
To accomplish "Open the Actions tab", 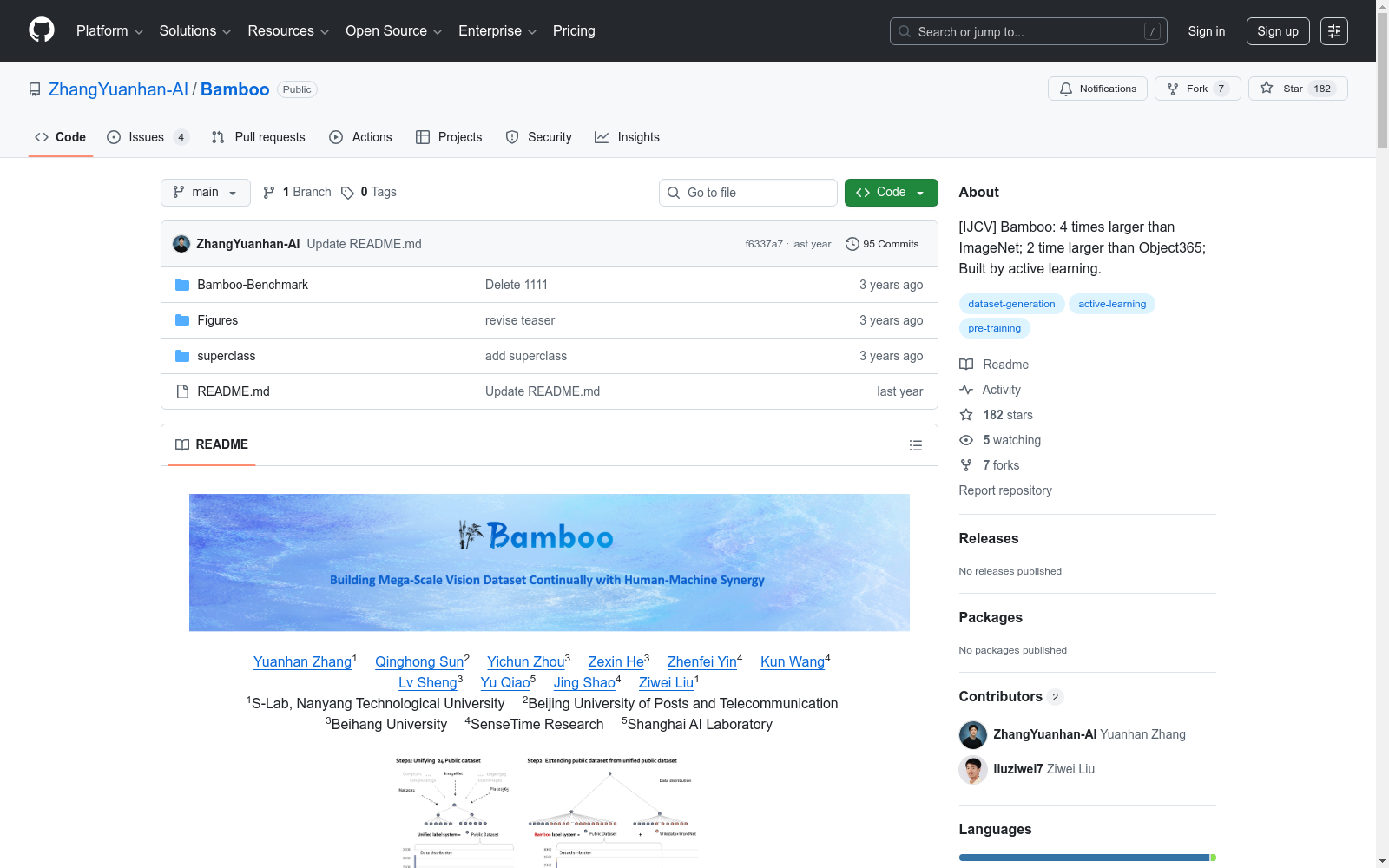I will pos(361,137).
